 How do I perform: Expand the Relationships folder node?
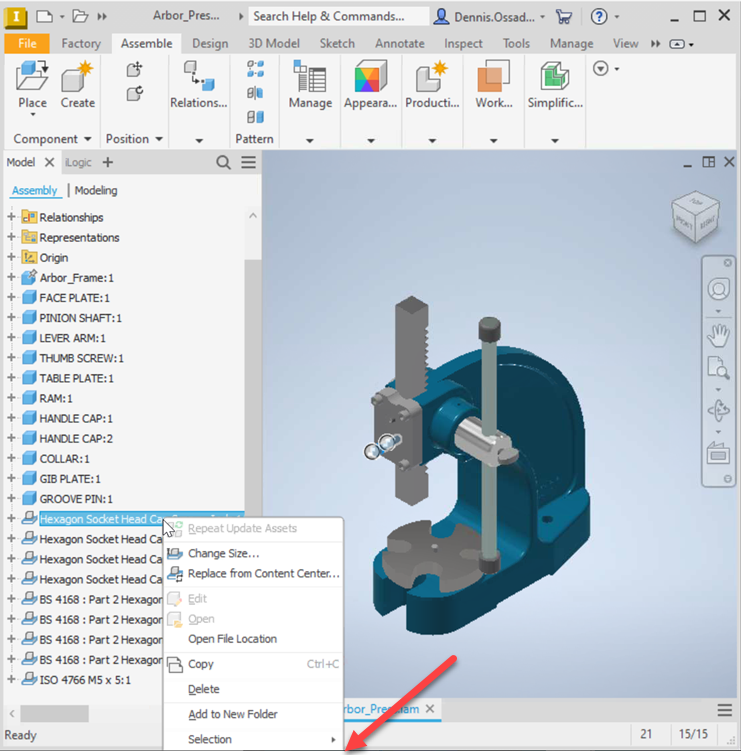coord(11,217)
